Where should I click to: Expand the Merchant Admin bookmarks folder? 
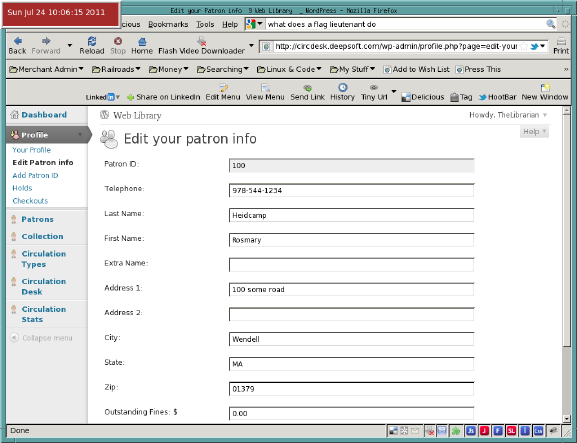pyautogui.click(x=46, y=69)
